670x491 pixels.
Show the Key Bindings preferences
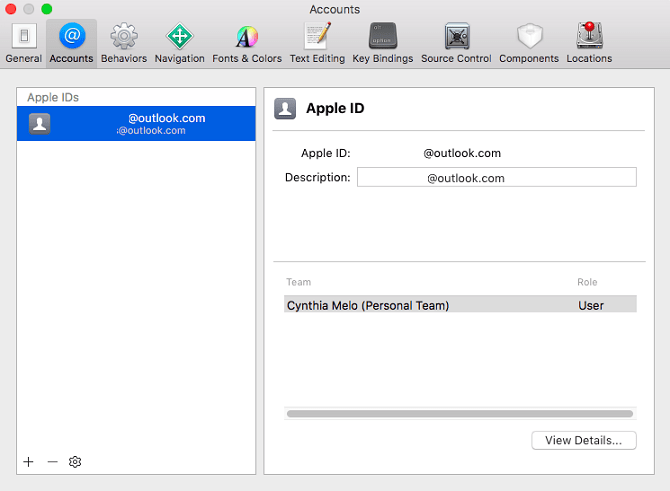[x=383, y=43]
